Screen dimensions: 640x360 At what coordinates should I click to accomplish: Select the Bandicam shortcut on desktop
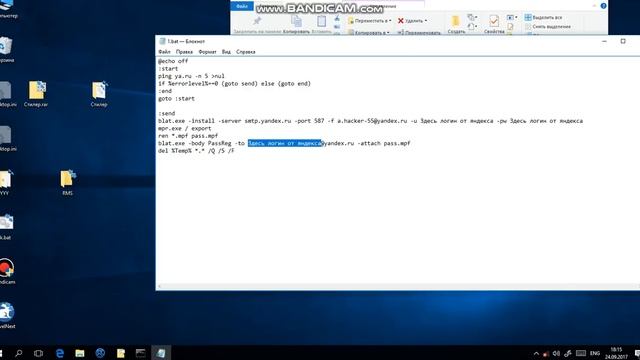[7, 271]
